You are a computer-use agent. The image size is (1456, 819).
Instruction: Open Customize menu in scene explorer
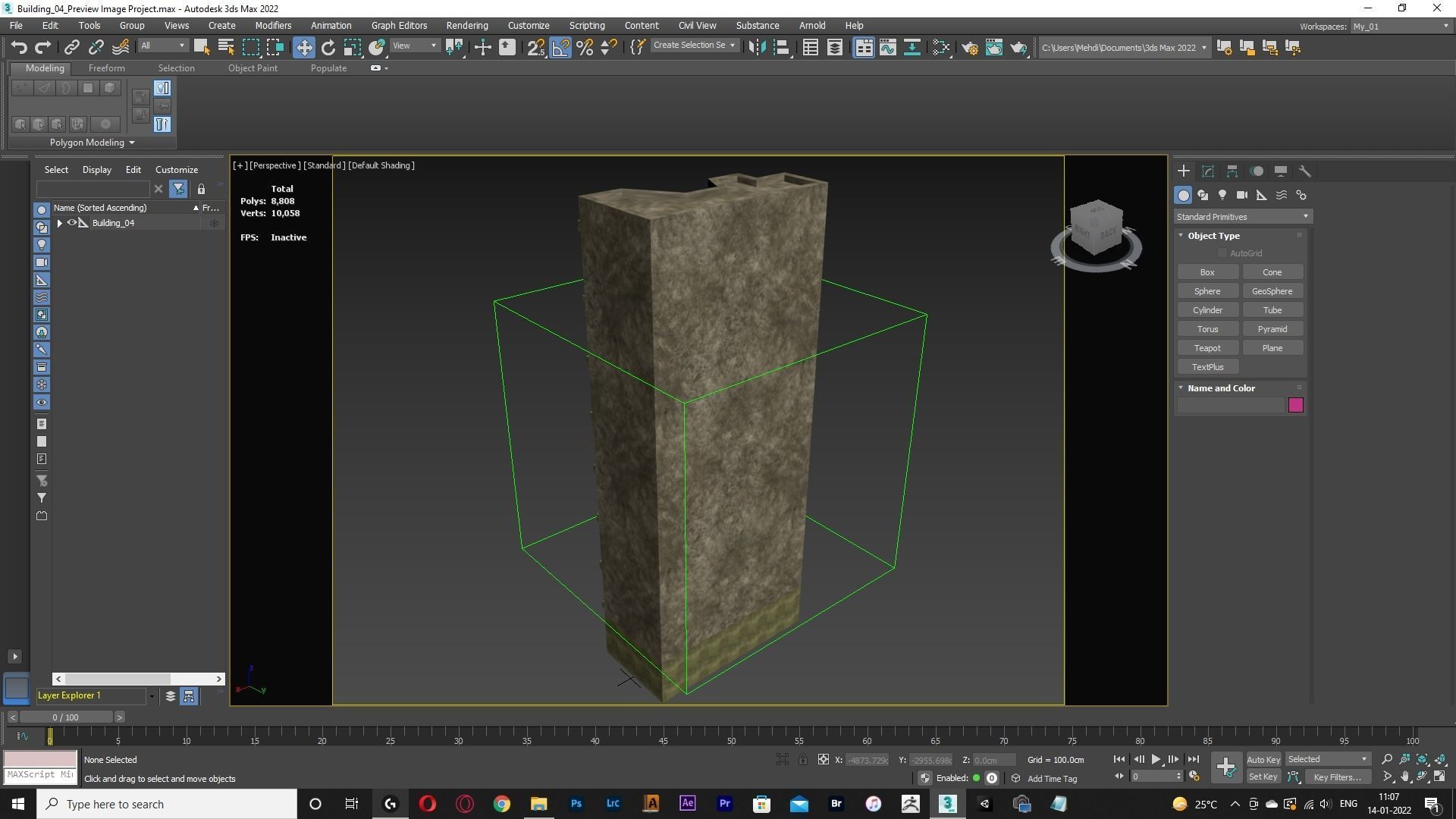(177, 170)
